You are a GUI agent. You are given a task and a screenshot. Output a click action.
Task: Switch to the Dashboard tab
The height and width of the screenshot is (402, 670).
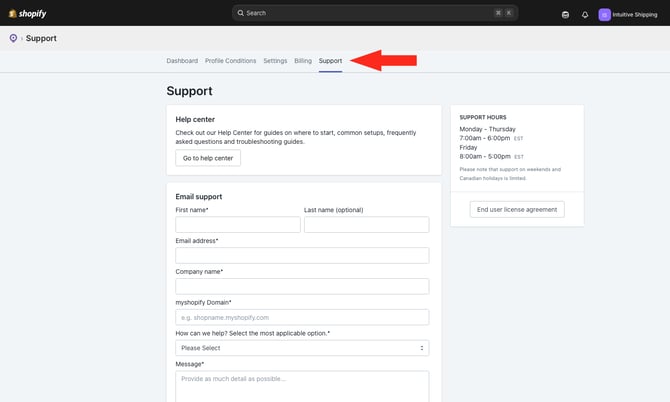point(182,61)
